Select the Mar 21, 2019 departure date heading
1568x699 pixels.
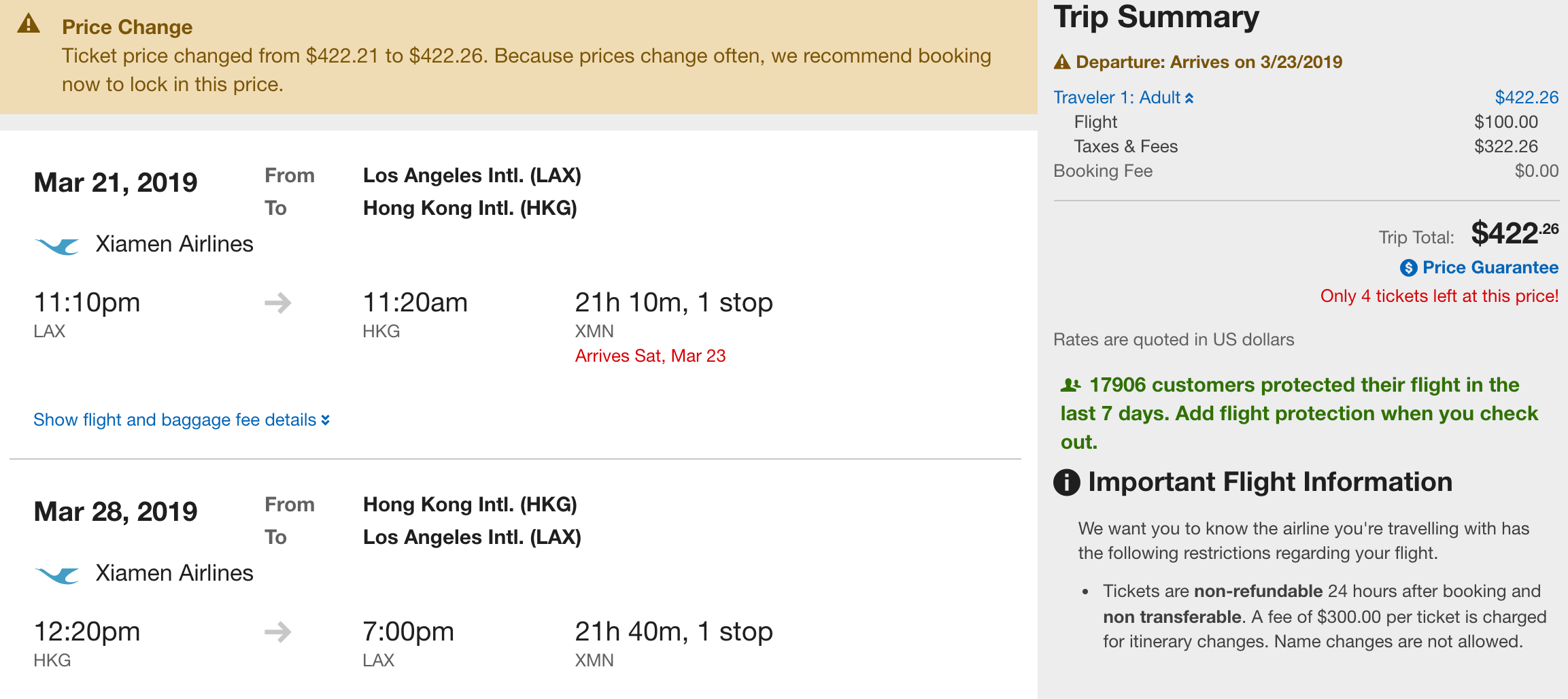[x=116, y=183]
